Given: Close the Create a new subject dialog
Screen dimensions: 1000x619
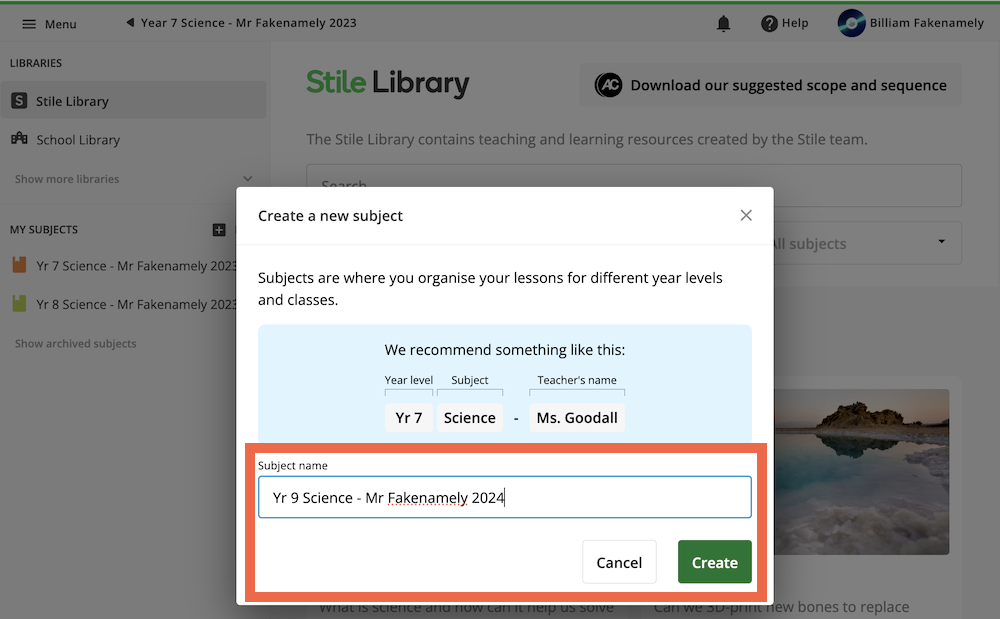Looking at the screenshot, I should pos(746,215).
